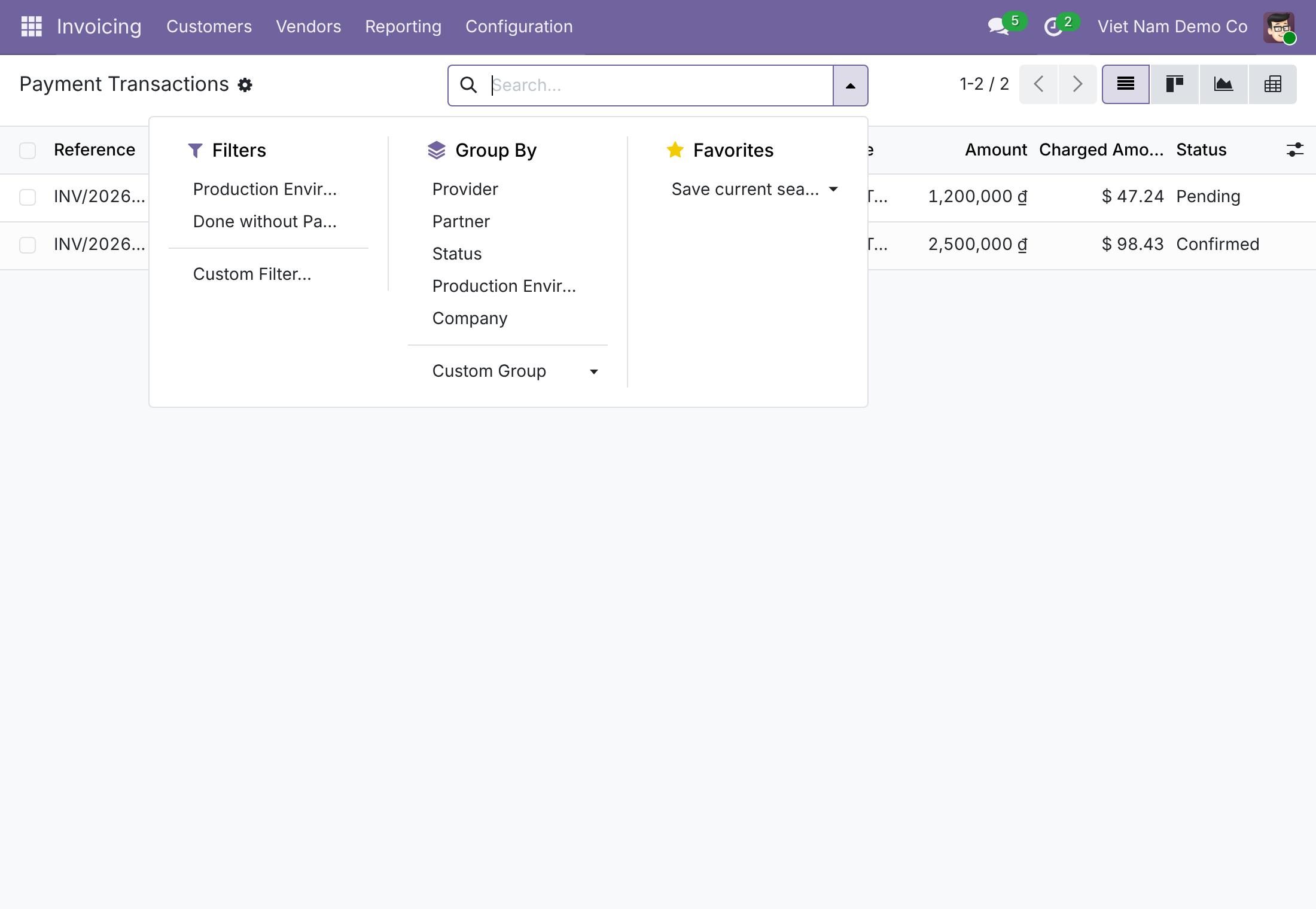Click the magnifying glass search icon
This screenshot has width=1316, height=909.
pos(468,85)
